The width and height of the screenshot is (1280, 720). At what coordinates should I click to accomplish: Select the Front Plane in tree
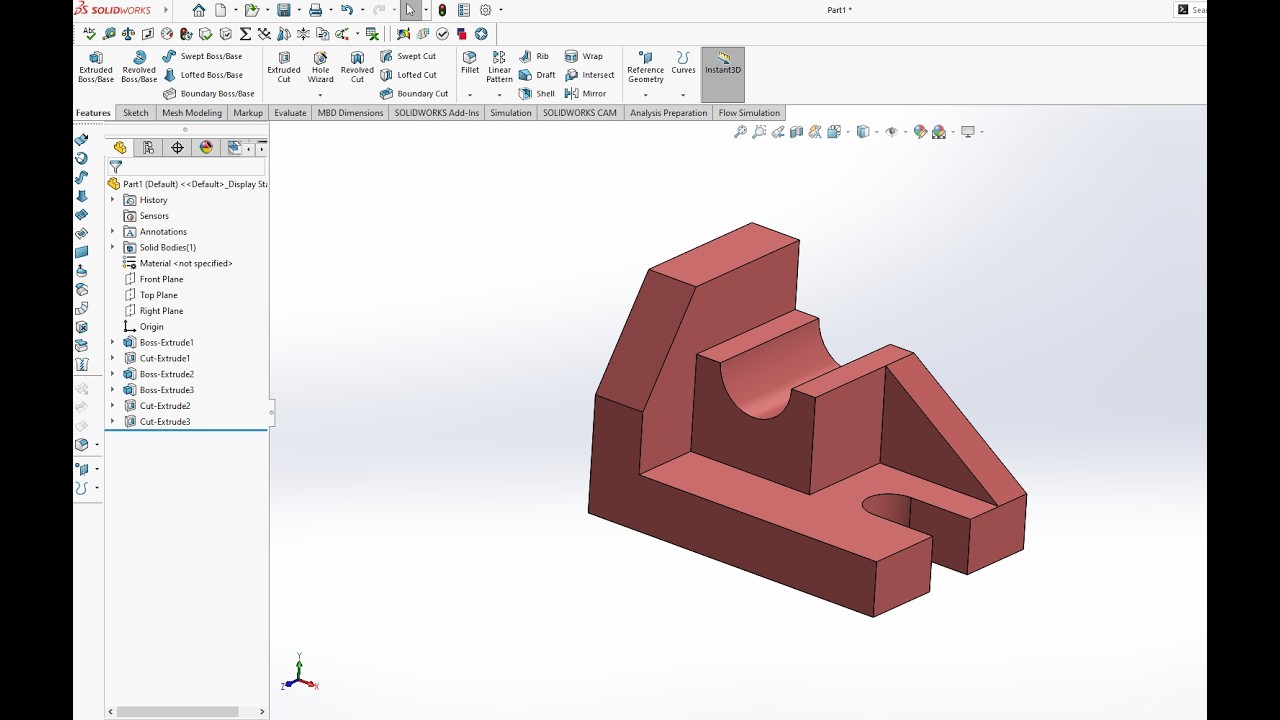(x=154, y=279)
